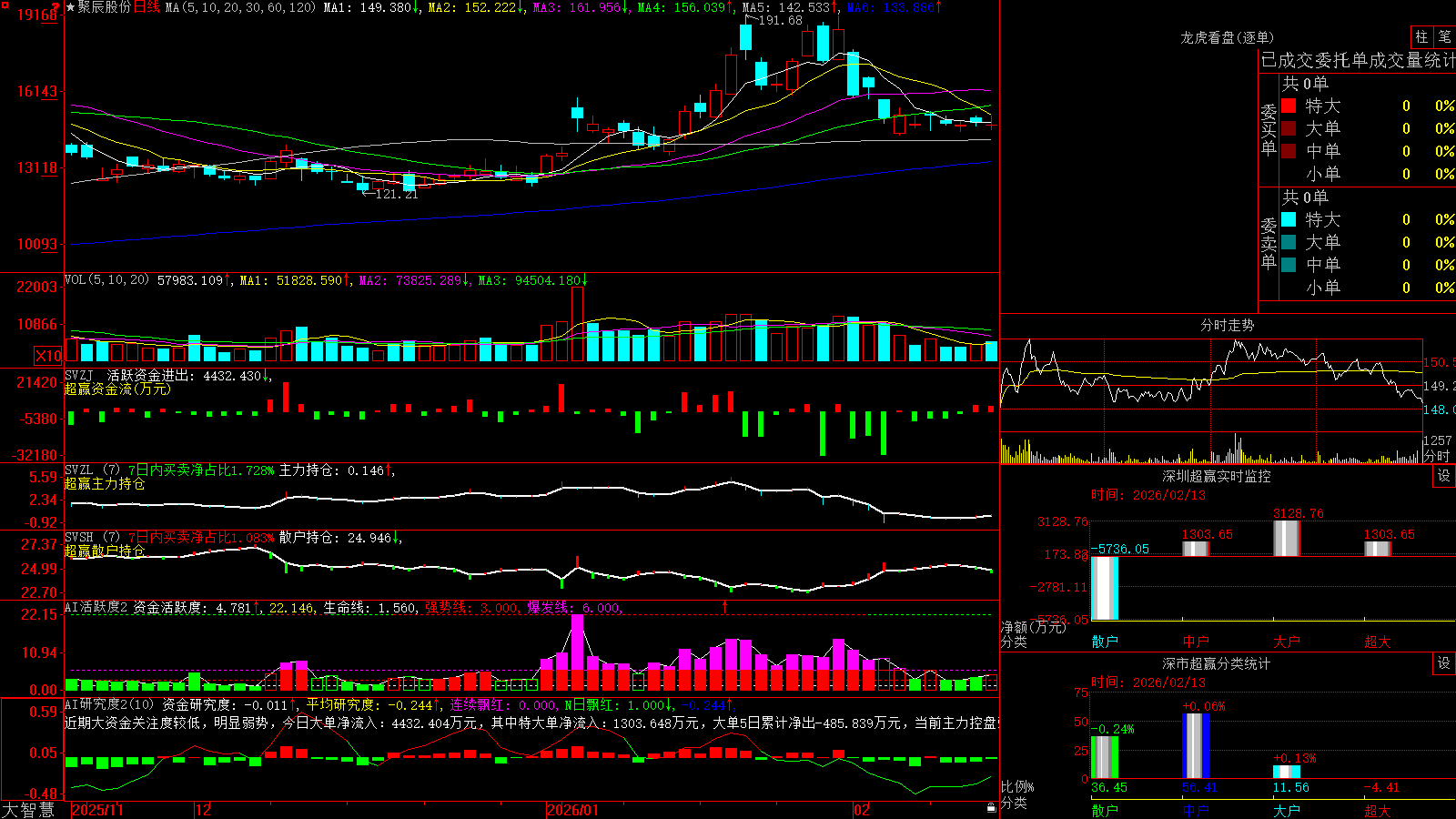Click 中户 label in 深市超赢分类统计
Viewport: 1456px width, 819px height.
(1196, 810)
